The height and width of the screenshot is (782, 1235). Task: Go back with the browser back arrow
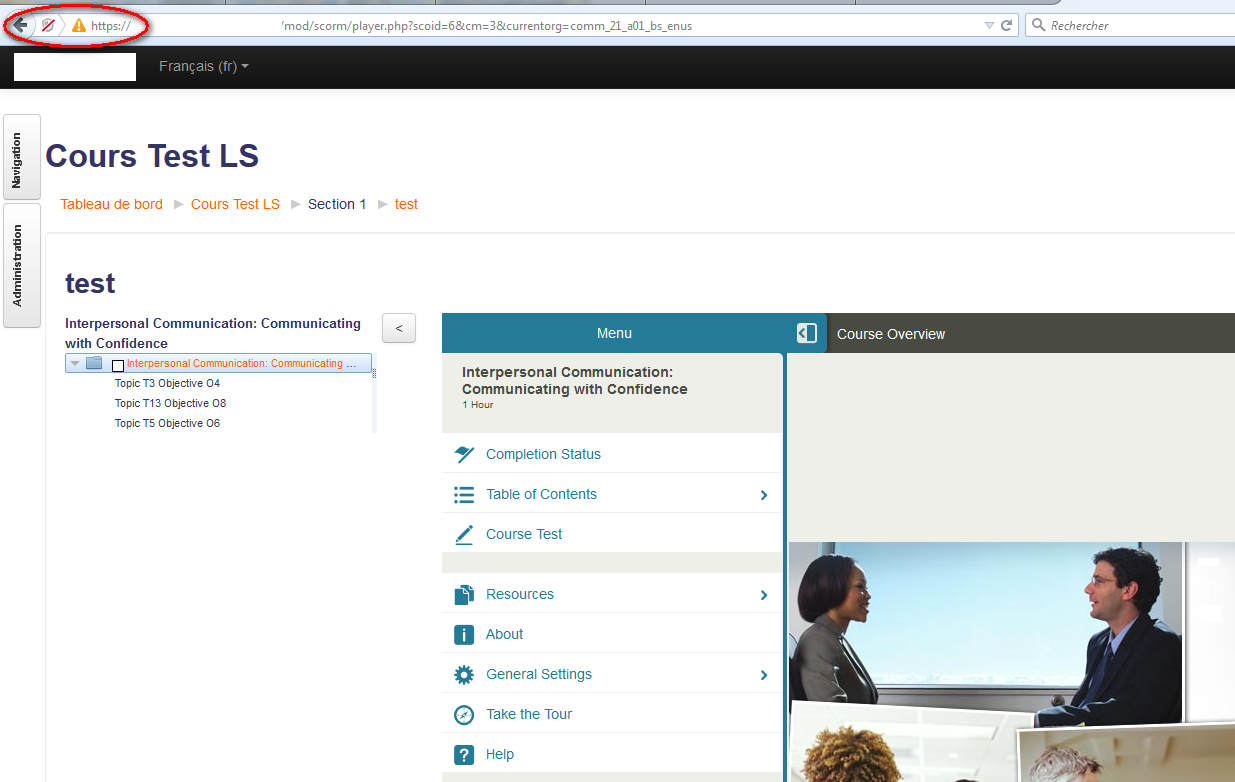[x=19, y=25]
